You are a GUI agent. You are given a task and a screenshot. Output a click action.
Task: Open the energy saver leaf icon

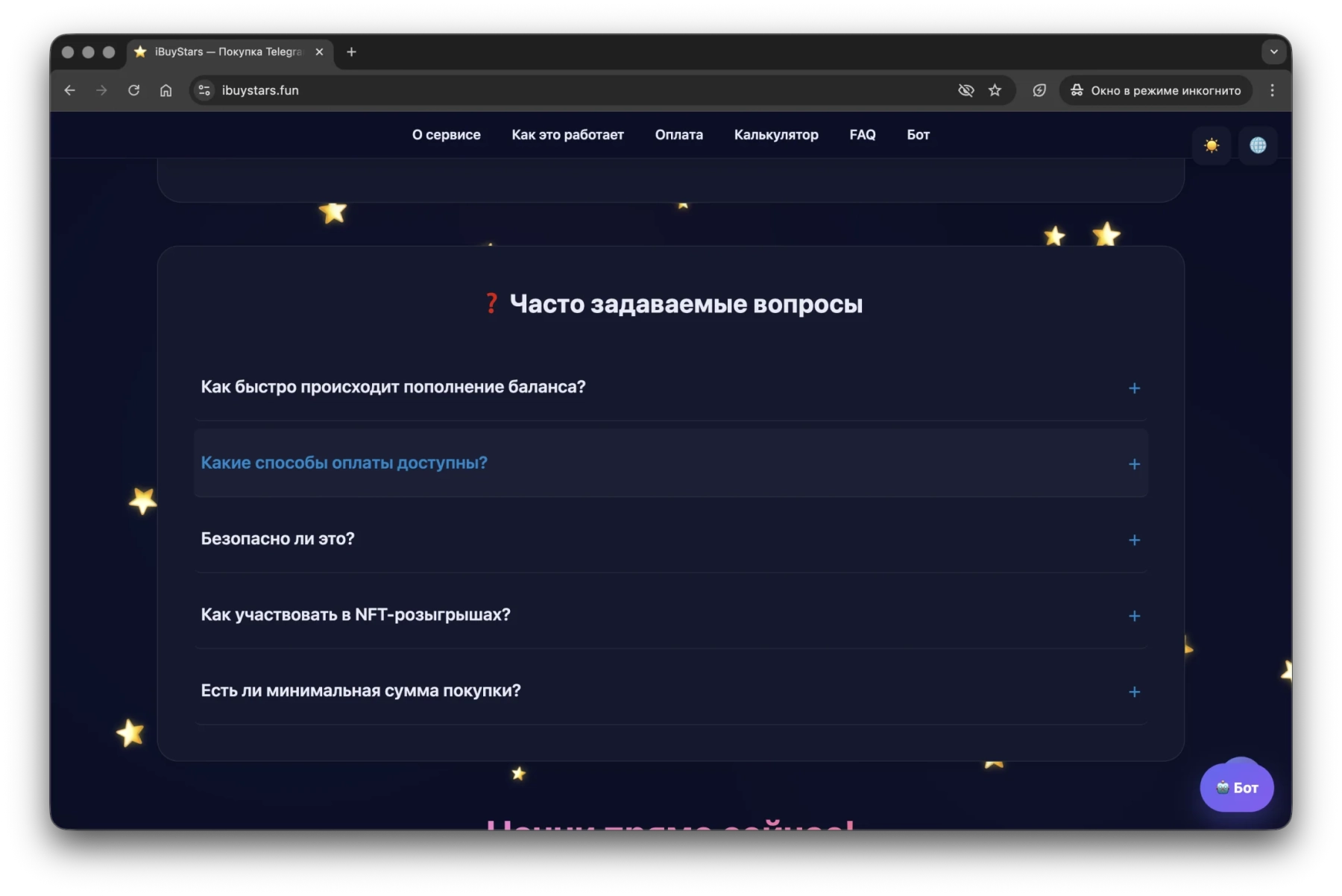pos(1039,90)
